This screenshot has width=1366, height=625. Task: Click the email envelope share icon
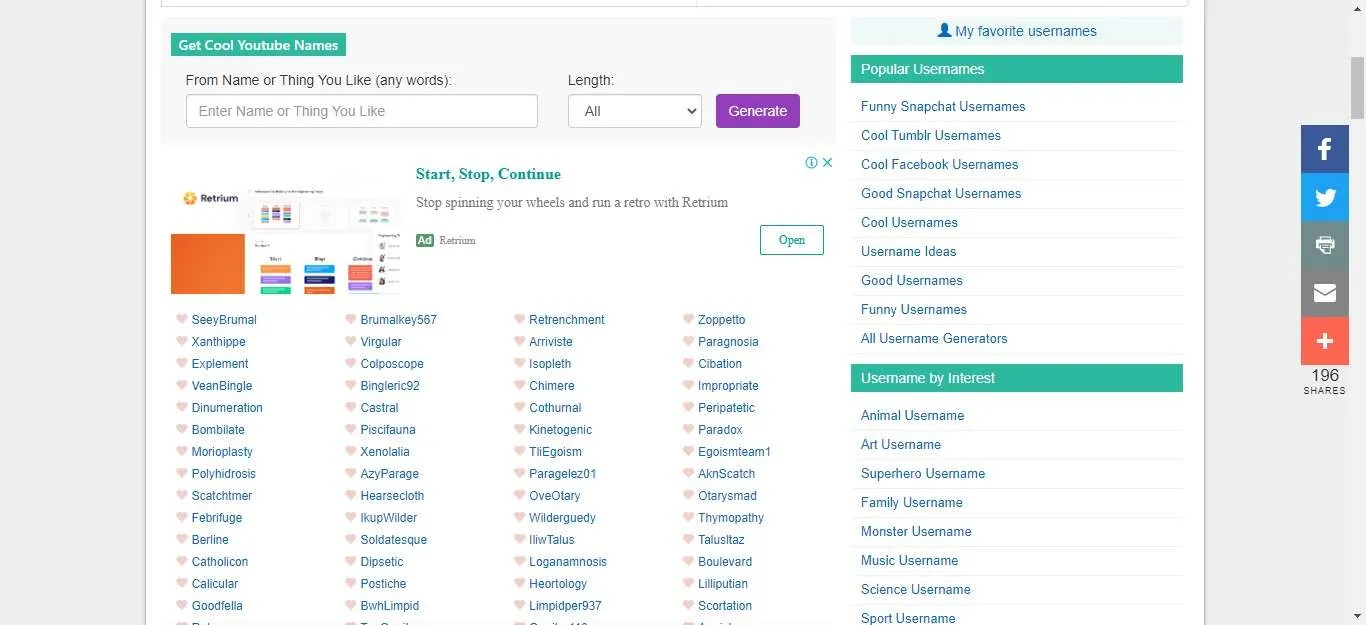[x=1325, y=293]
